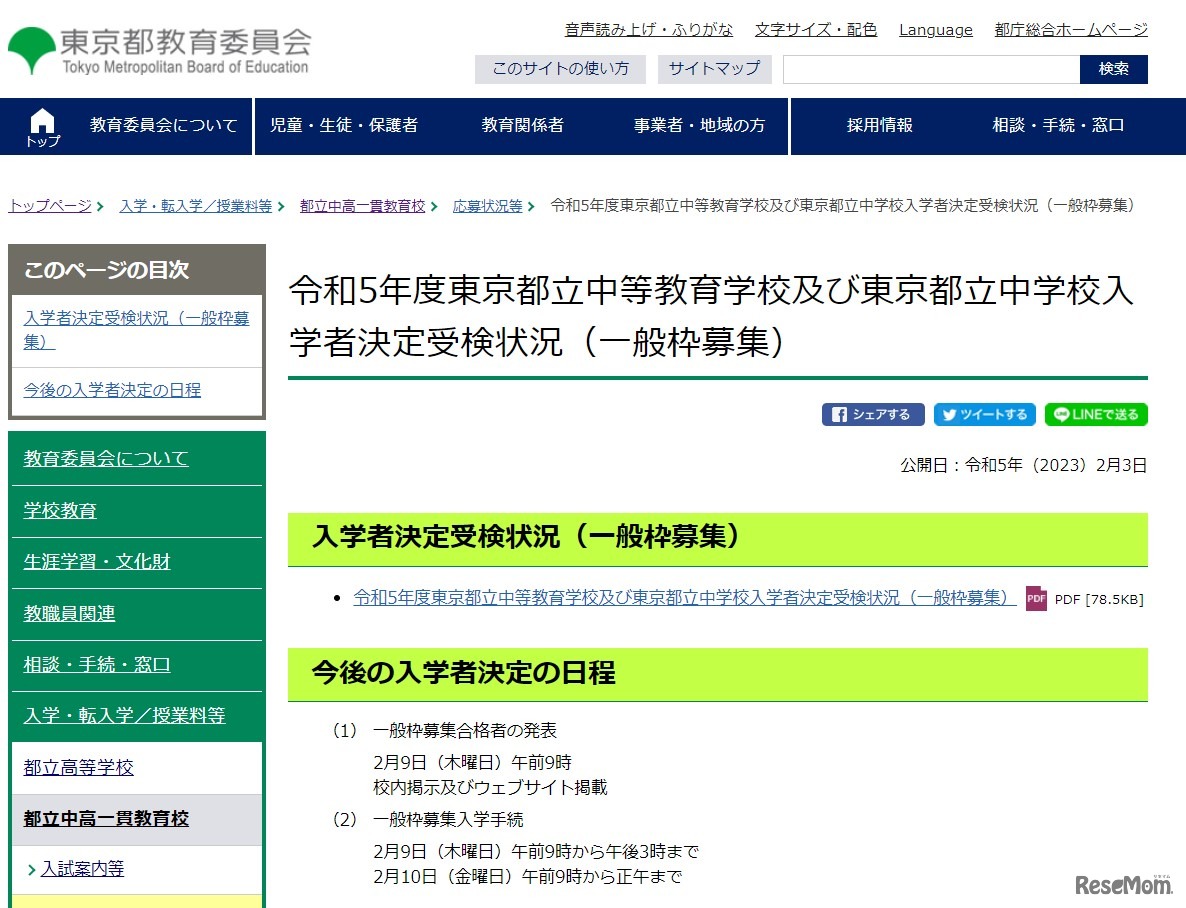Viewport: 1186px width, 908px height.
Task: Click このサイトの使い方 button
Action: pos(560,69)
